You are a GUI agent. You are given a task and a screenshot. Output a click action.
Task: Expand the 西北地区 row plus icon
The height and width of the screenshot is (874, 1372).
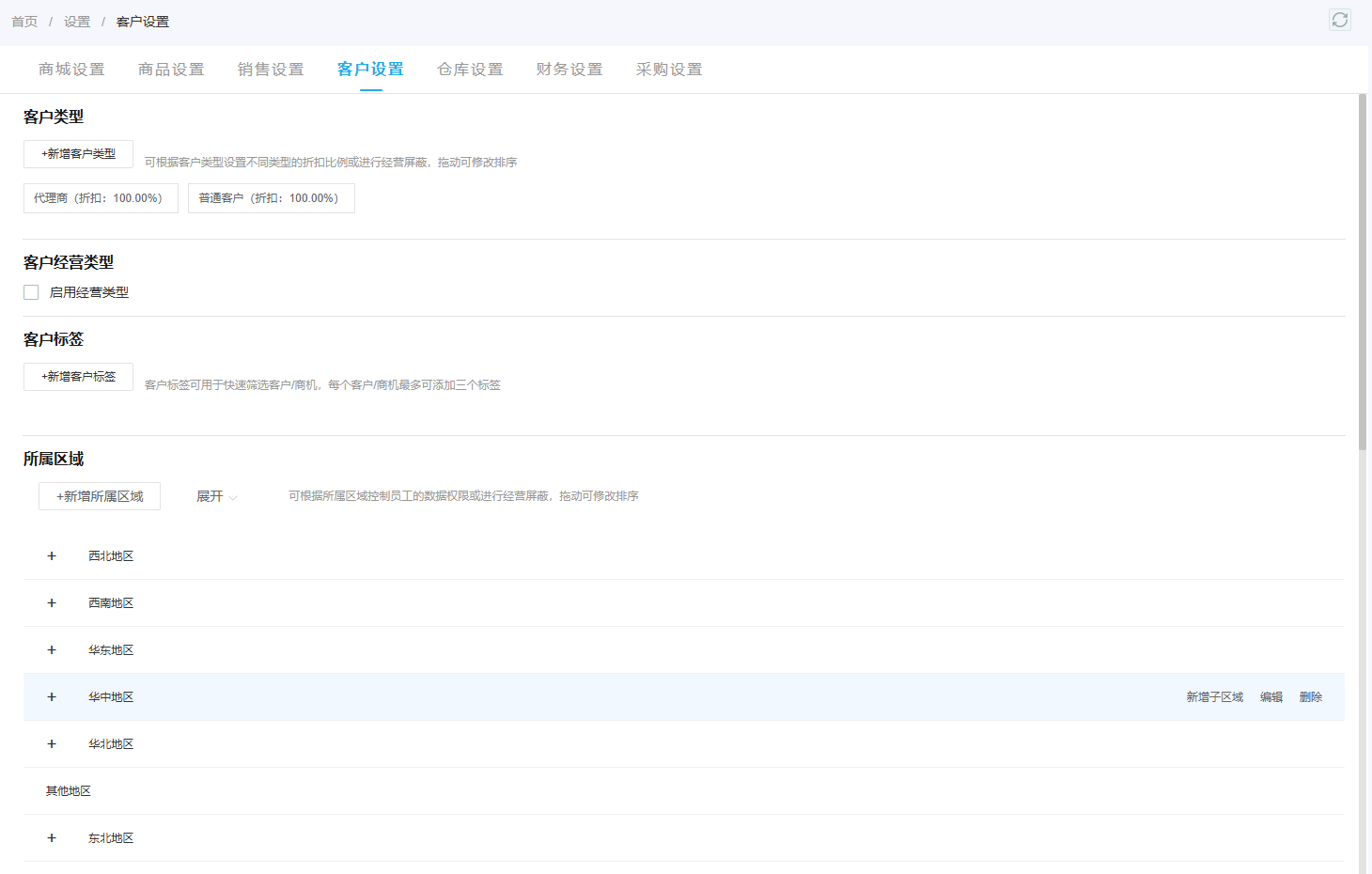[52, 556]
